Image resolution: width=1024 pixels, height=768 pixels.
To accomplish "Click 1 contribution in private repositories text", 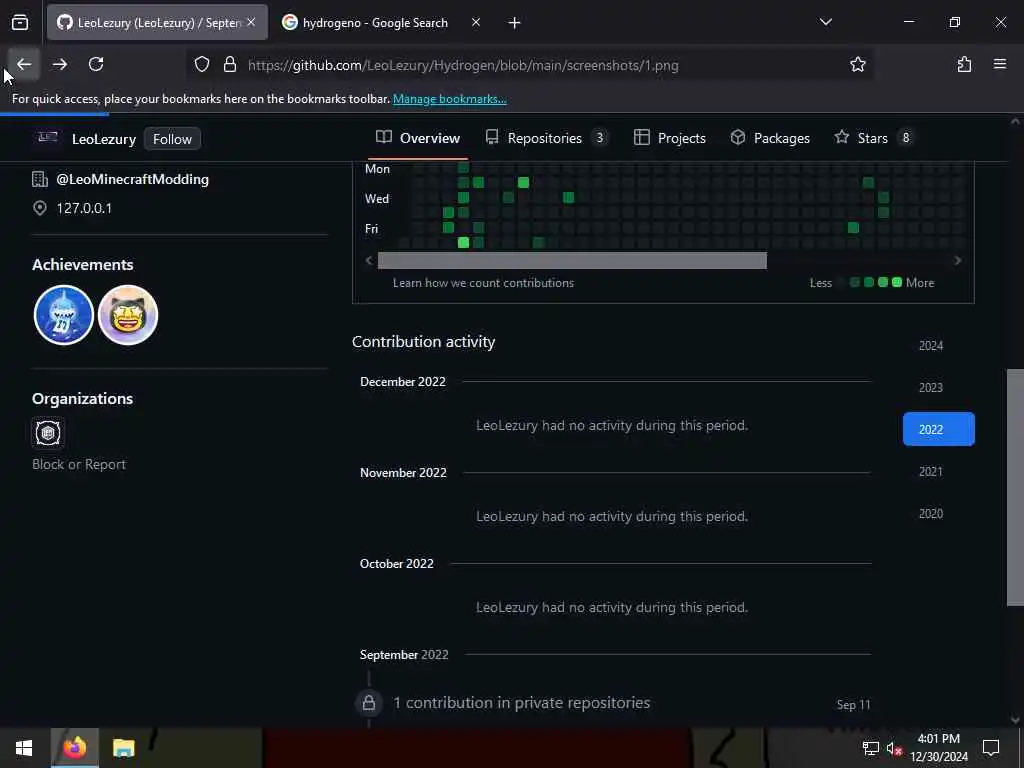I will coord(522,703).
